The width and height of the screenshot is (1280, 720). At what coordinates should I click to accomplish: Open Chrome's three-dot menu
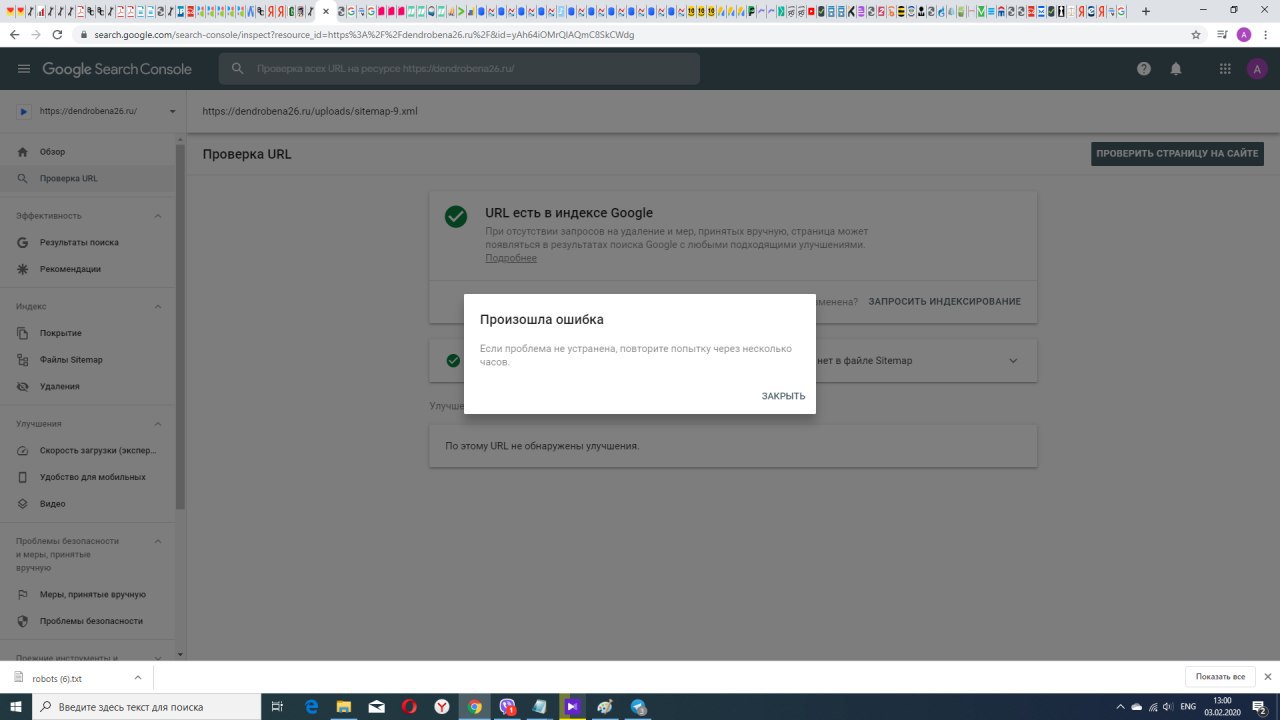(1267, 34)
